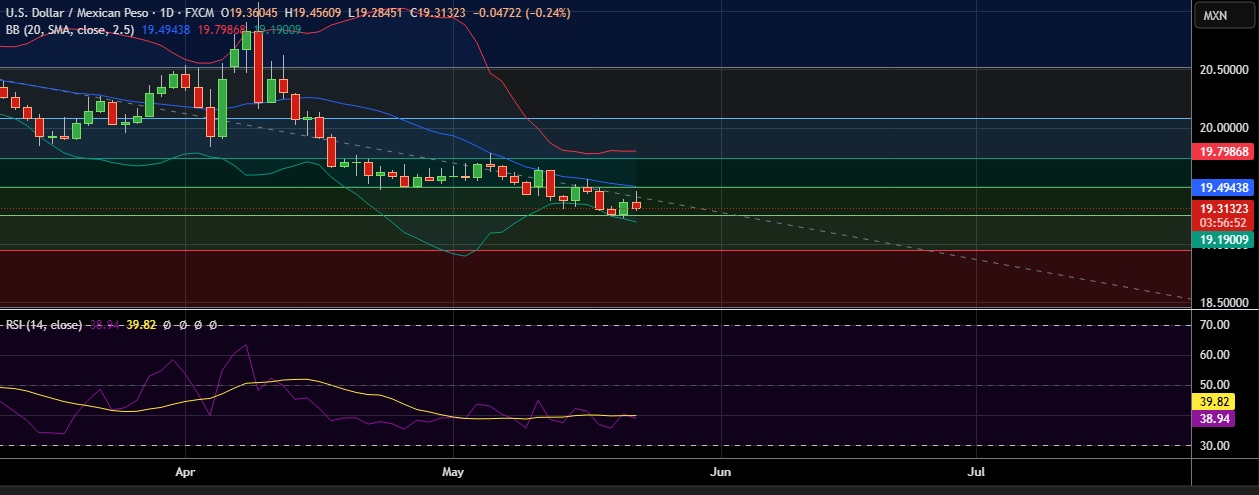1259x495 pixels.
Task: Click the Apr date on time axis
Action: pyautogui.click(x=184, y=469)
